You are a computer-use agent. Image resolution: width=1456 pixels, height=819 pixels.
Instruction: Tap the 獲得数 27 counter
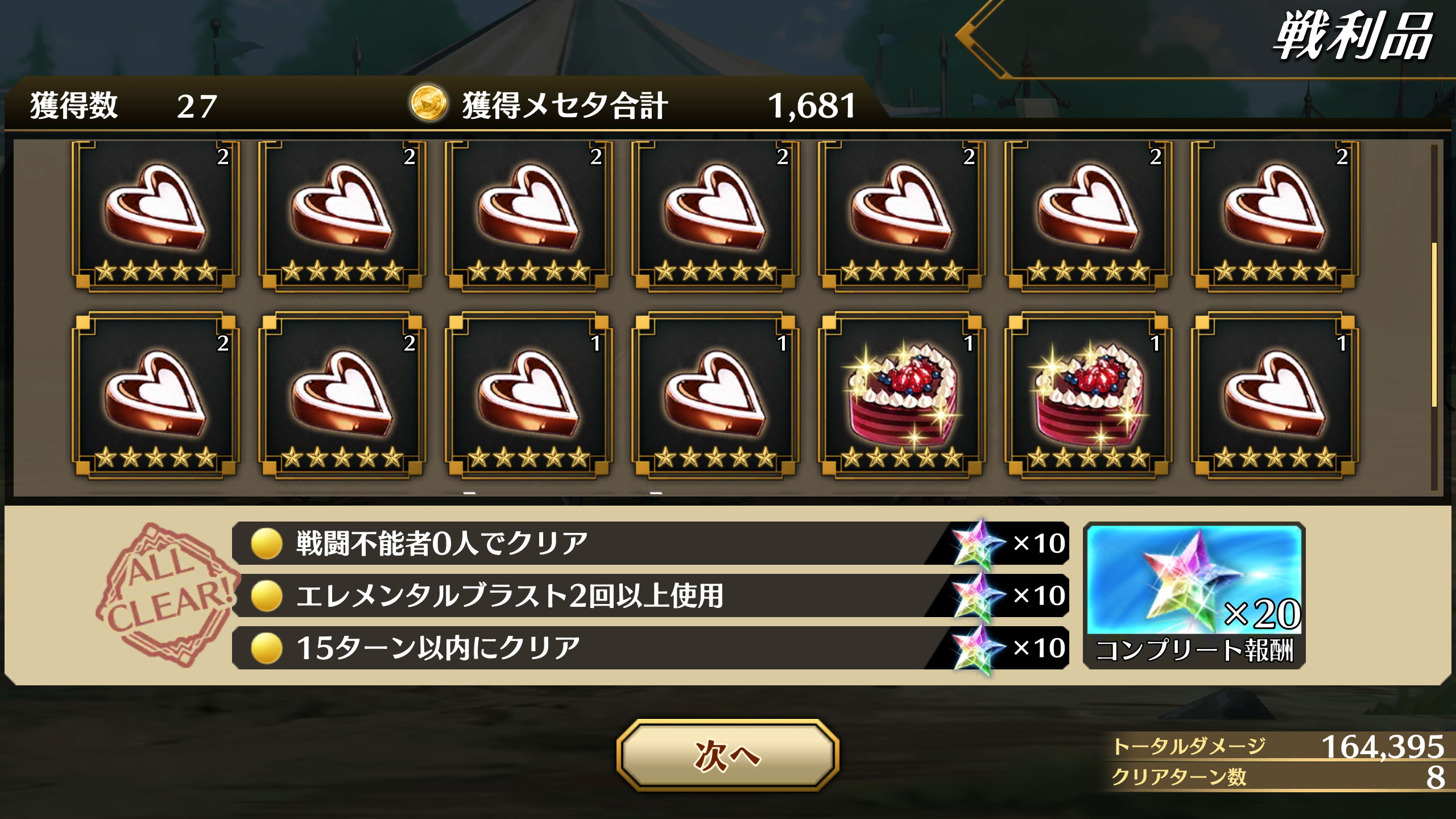[124, 106]
